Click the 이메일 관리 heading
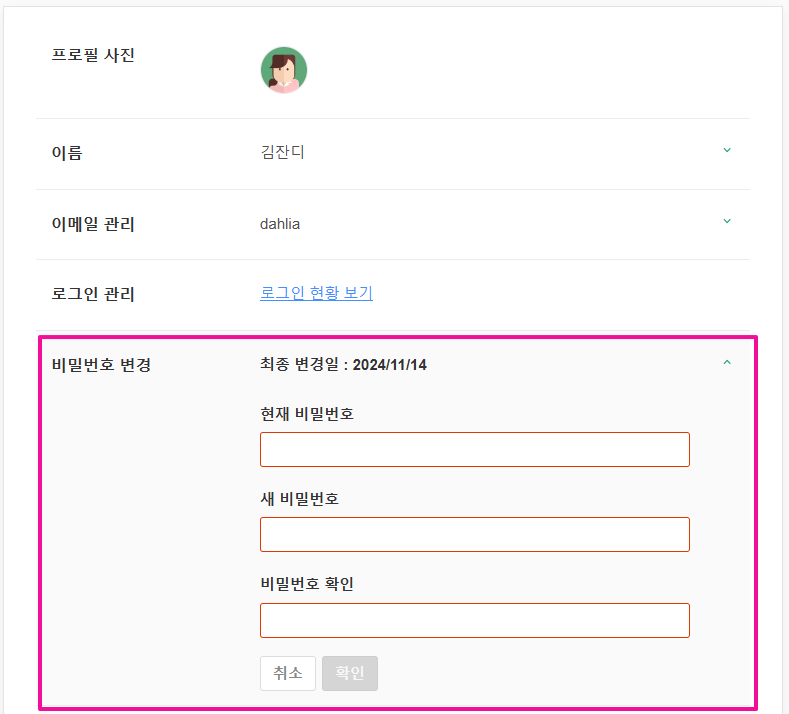Screen dimensions: 789x714 coord(93,224)
